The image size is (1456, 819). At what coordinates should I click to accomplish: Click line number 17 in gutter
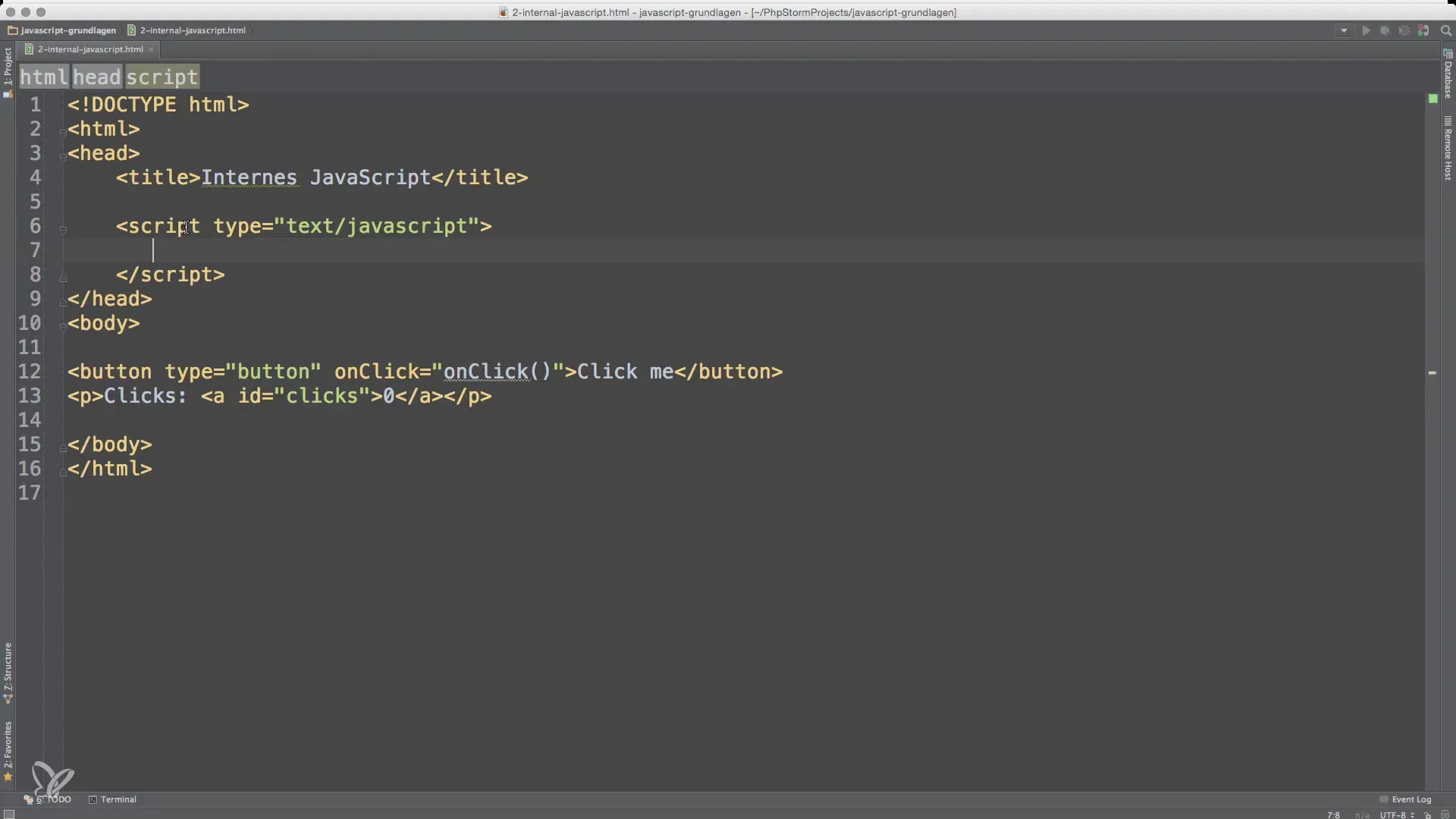pos(30,493)
